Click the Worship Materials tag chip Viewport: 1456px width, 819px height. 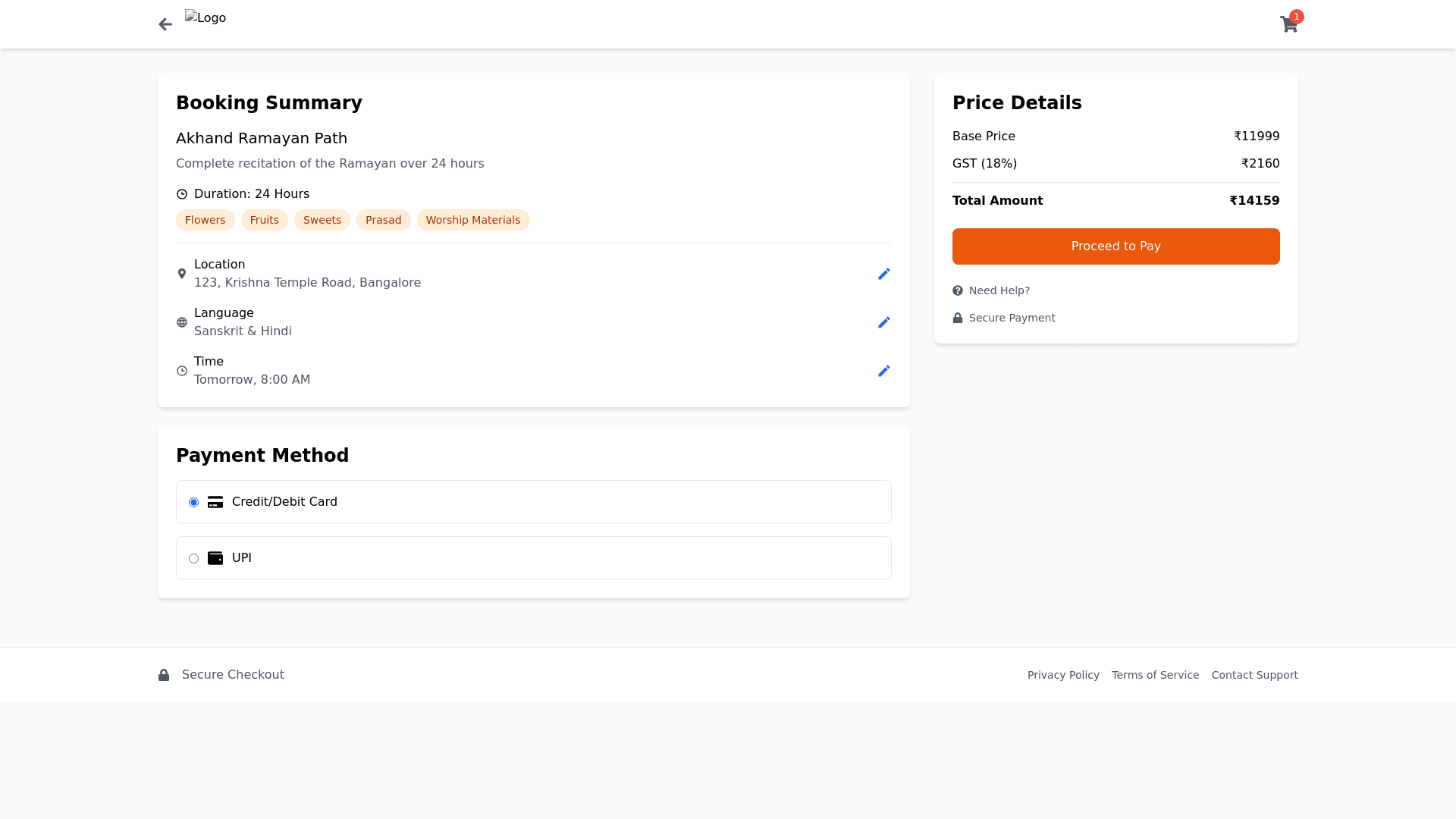(472, 220)
